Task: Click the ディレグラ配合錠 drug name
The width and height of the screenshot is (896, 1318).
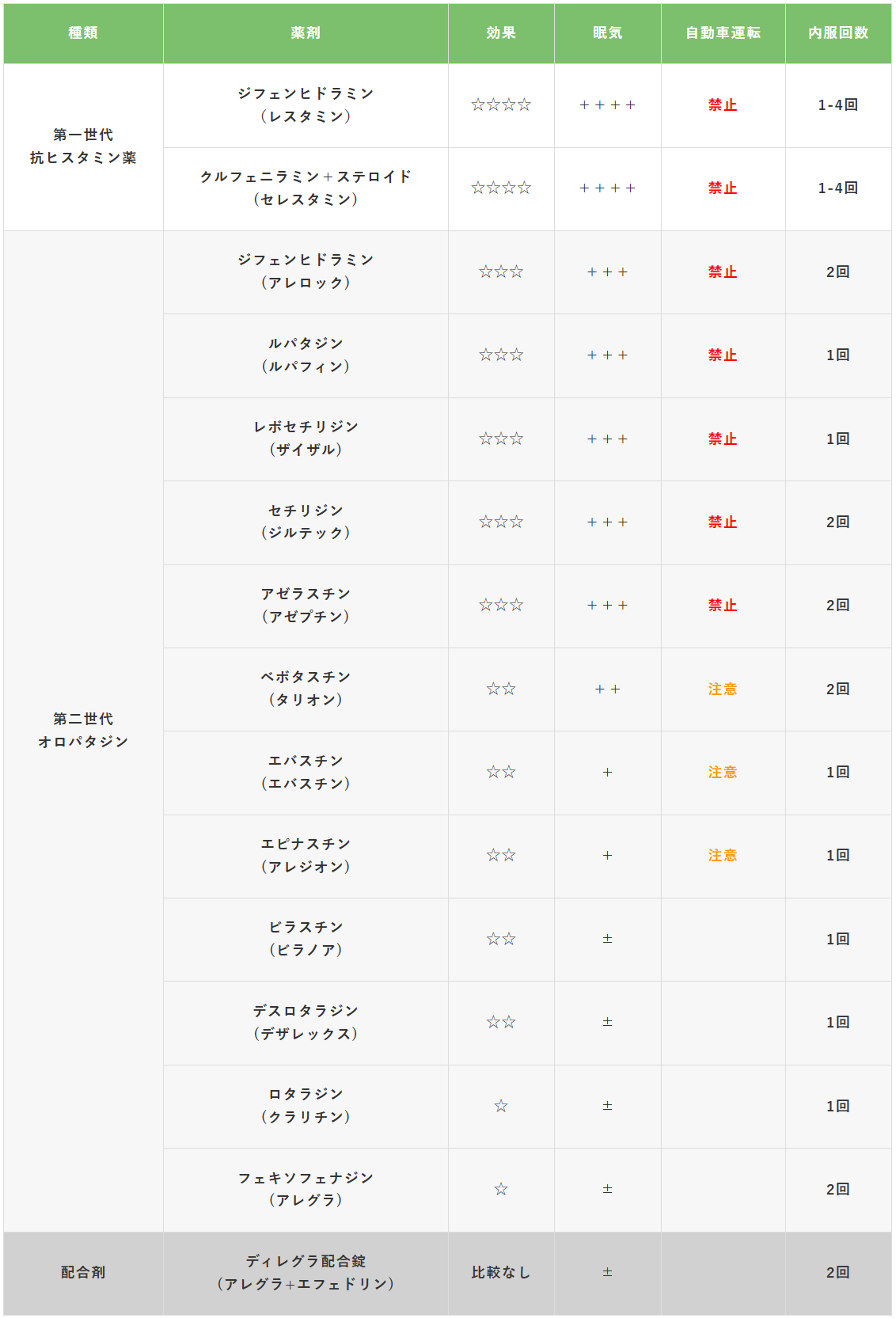Action: click(x=306, y=1261)
